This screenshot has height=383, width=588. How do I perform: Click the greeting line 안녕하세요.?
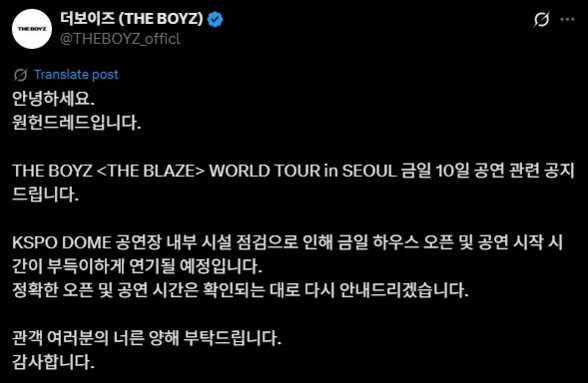click(x=53, y=99)
